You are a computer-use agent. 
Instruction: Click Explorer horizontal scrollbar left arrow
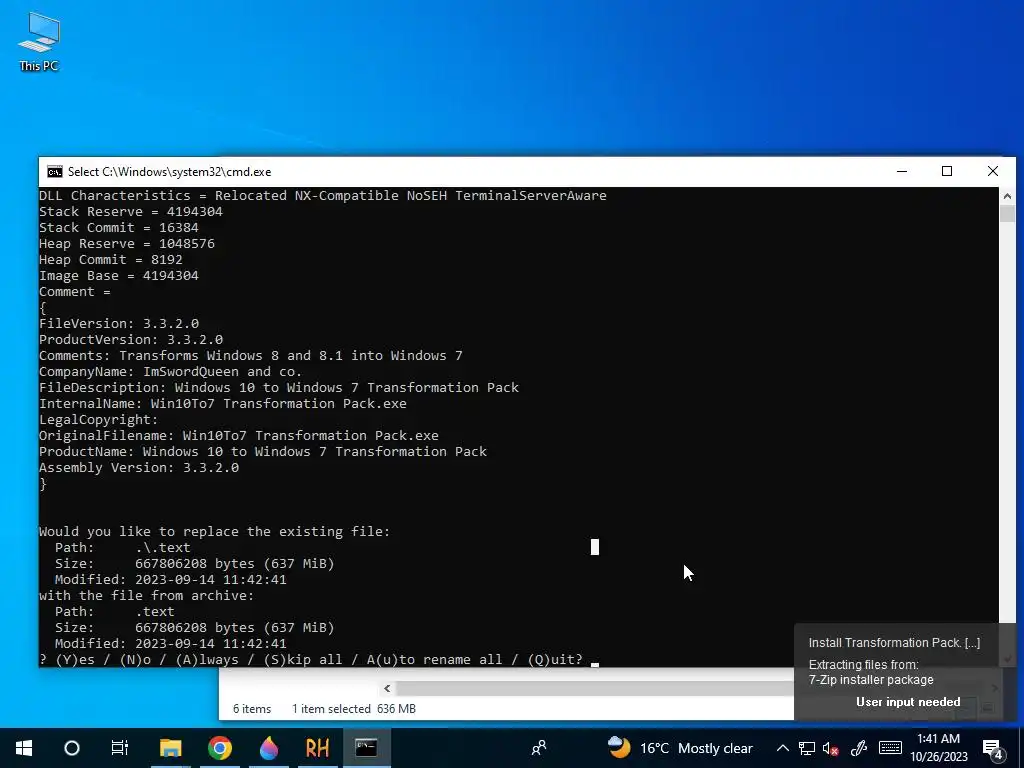pyautogui.click(x=387, y=688)
